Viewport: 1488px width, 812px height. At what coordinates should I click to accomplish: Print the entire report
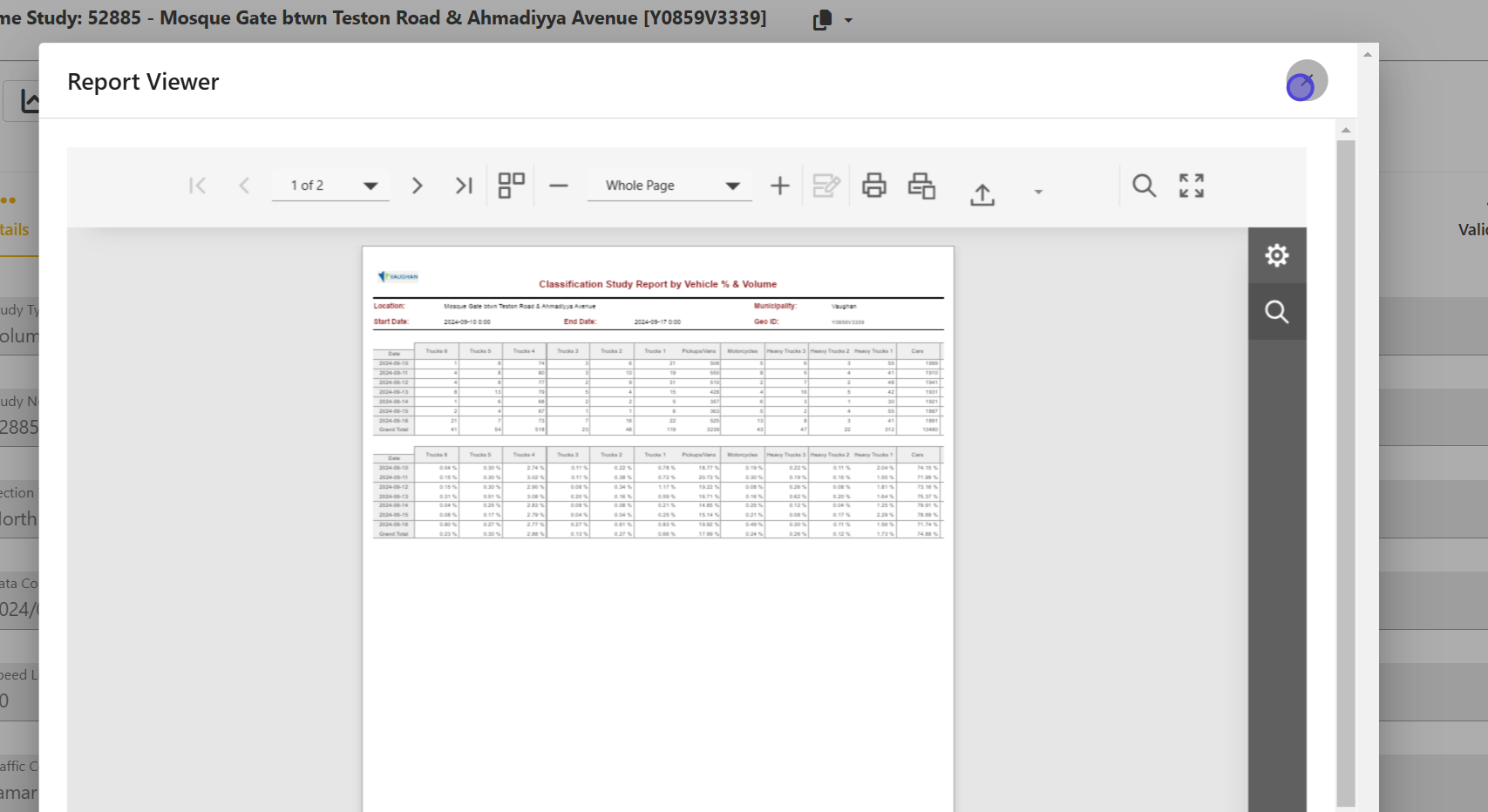(x=873, y=186)
